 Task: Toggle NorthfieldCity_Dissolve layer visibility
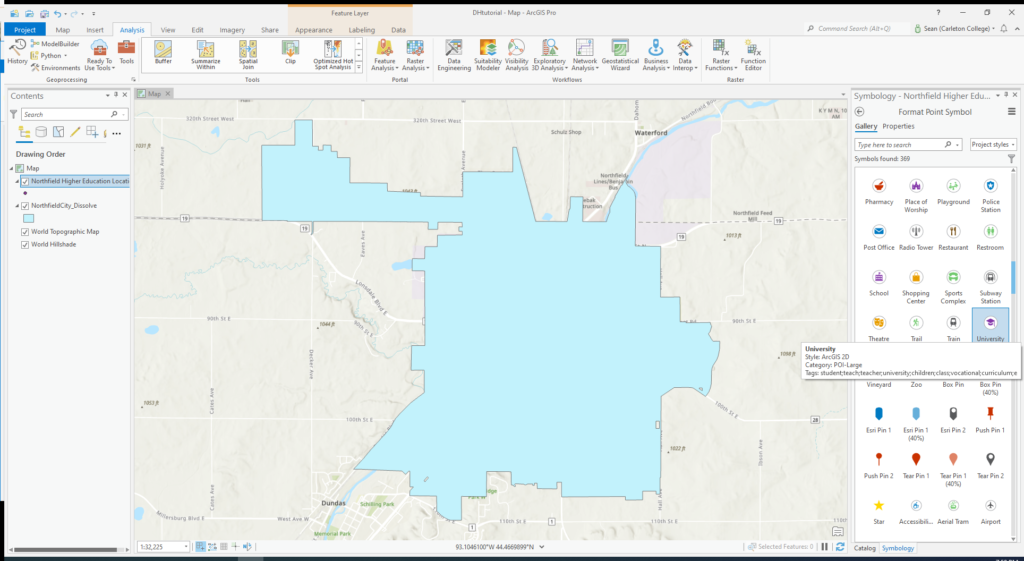pyautogui.click(x=25, y=206)
